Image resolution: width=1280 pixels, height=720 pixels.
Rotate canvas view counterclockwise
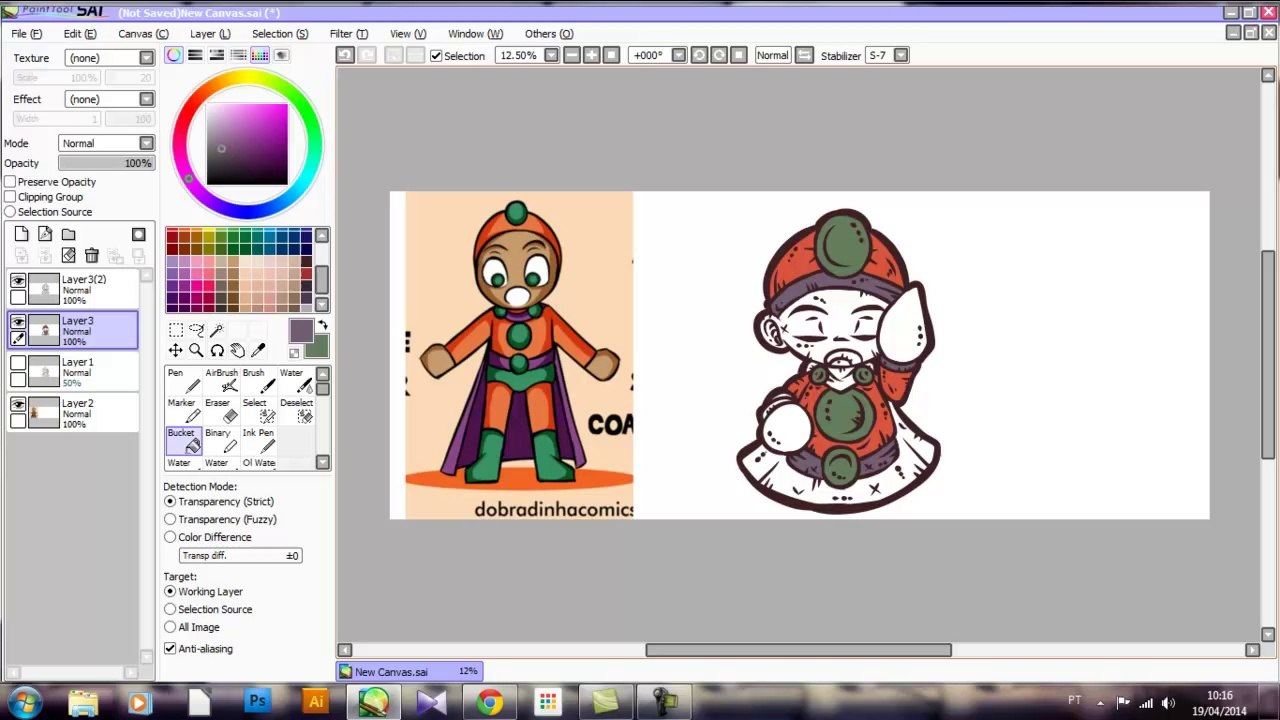(x=699, y=55)
